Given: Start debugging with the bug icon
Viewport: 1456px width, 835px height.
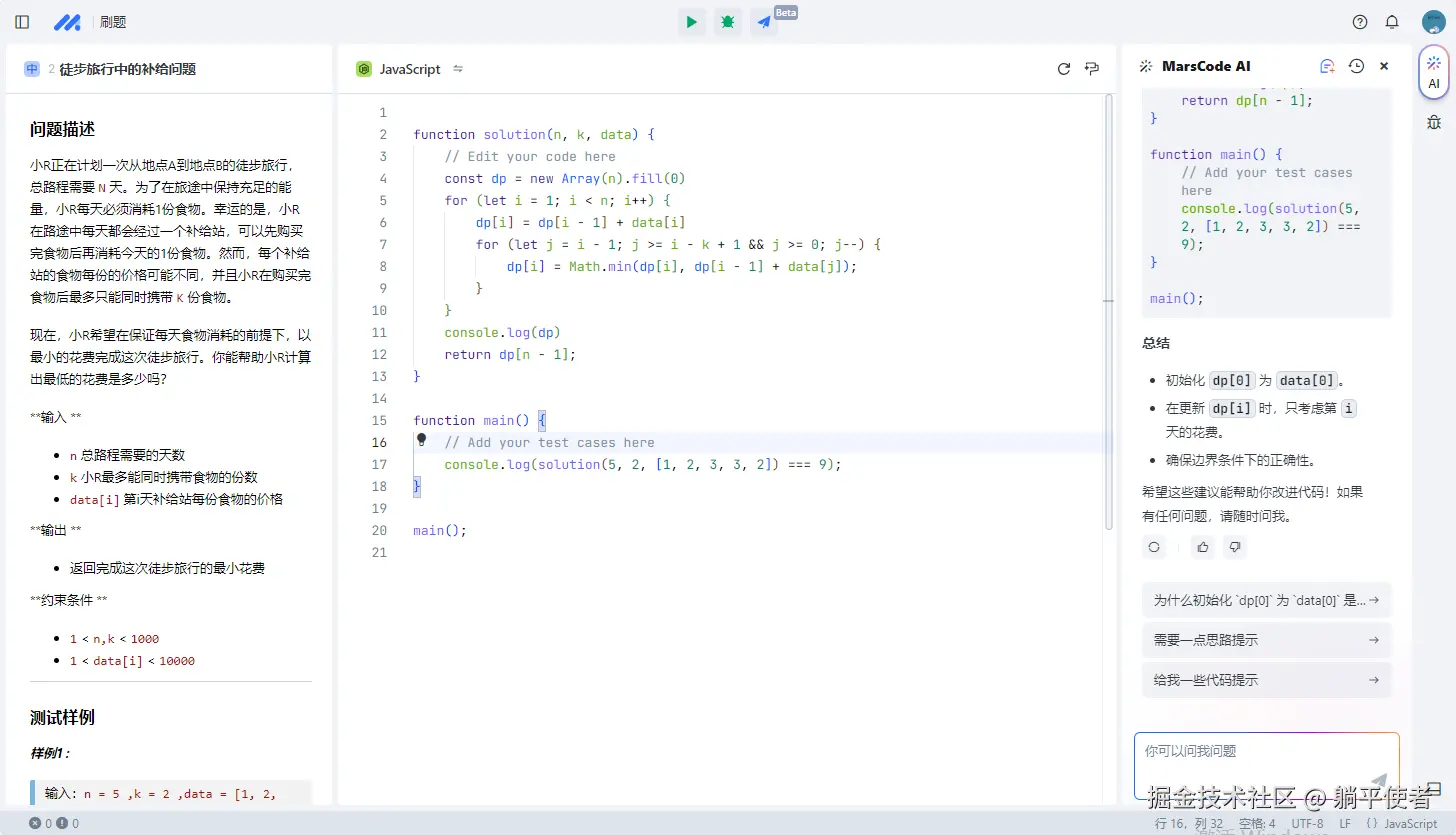Looking at the screenshot, I should pyautogui.click(x=728, y=22).
